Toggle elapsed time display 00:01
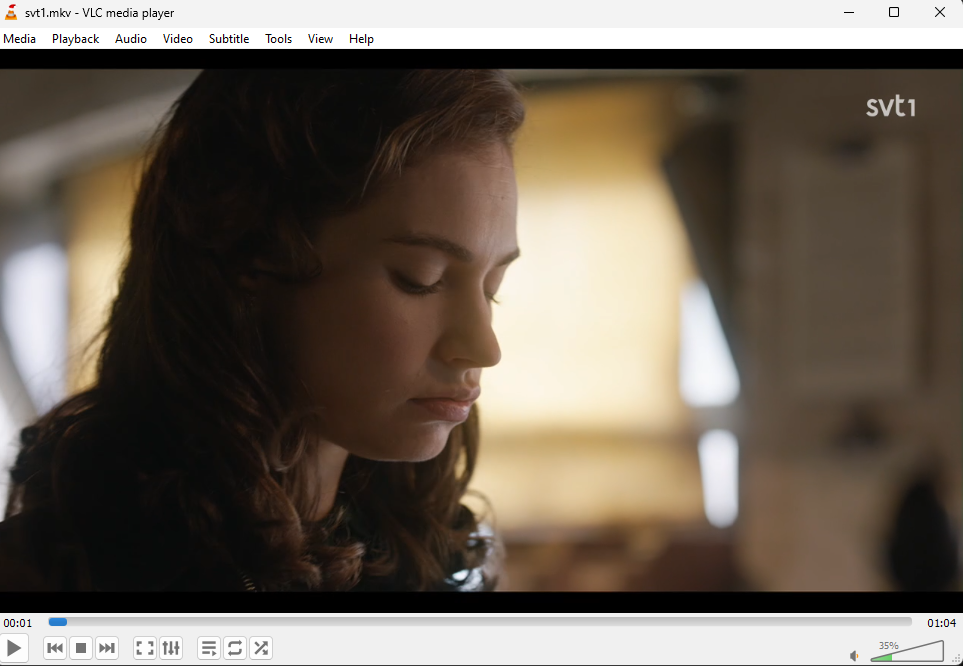The width and height of the screenshot is (963, 666). point(18,623)
